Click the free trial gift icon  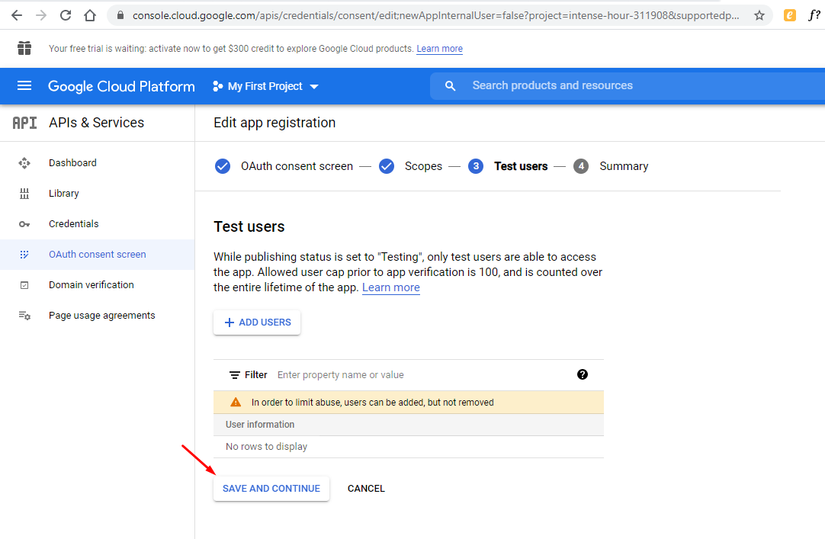click(x=24, y=48)
